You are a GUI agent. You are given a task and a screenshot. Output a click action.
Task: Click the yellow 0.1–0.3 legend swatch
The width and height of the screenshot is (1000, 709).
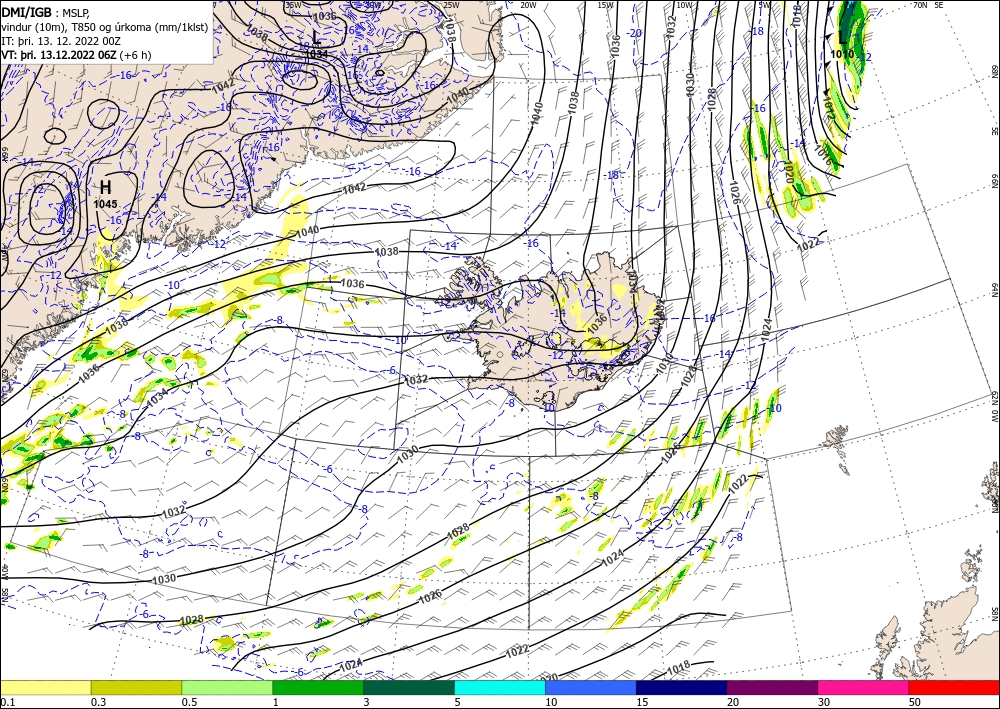point(45,687)
